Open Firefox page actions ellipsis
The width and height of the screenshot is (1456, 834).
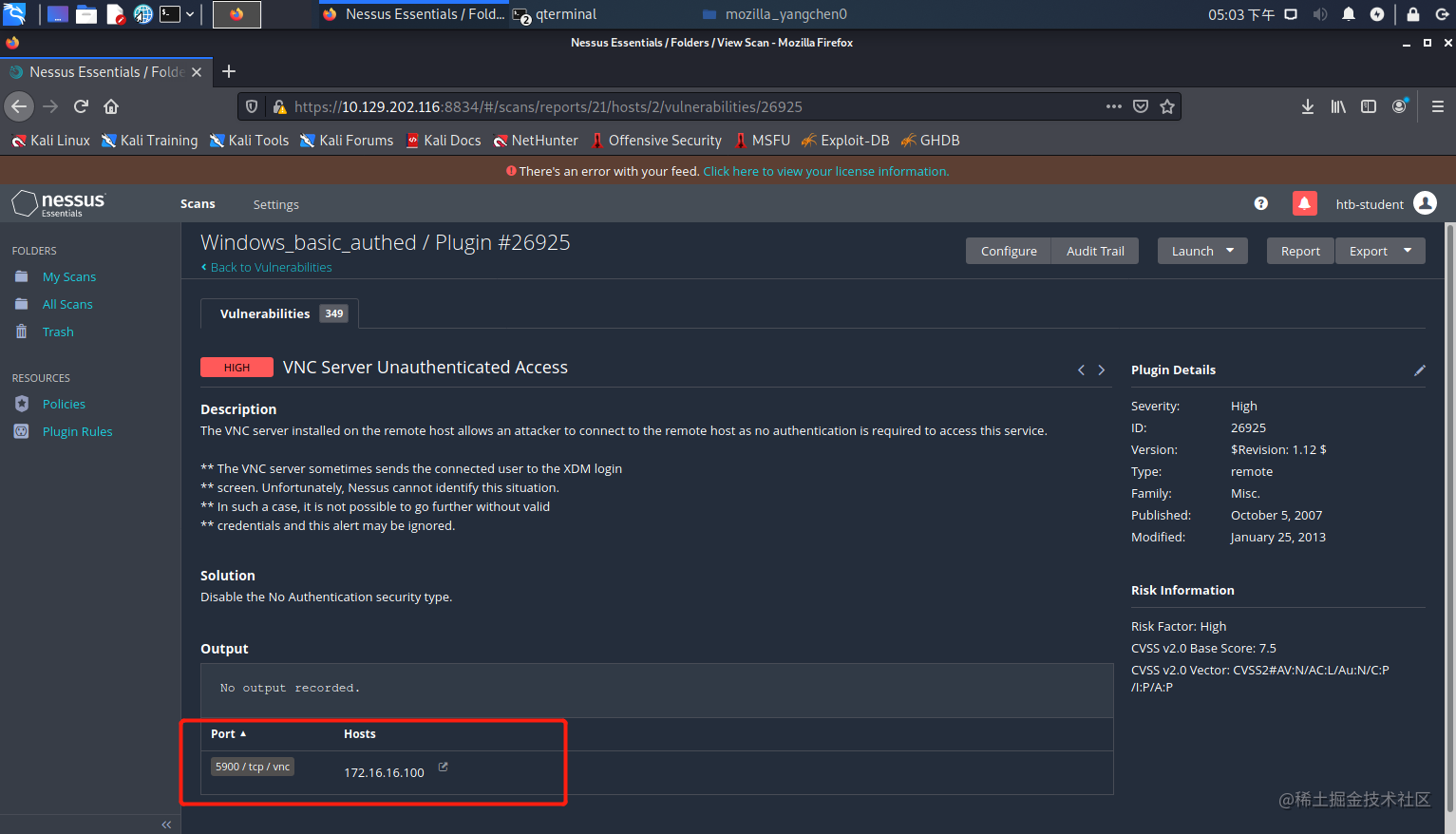1114,106
